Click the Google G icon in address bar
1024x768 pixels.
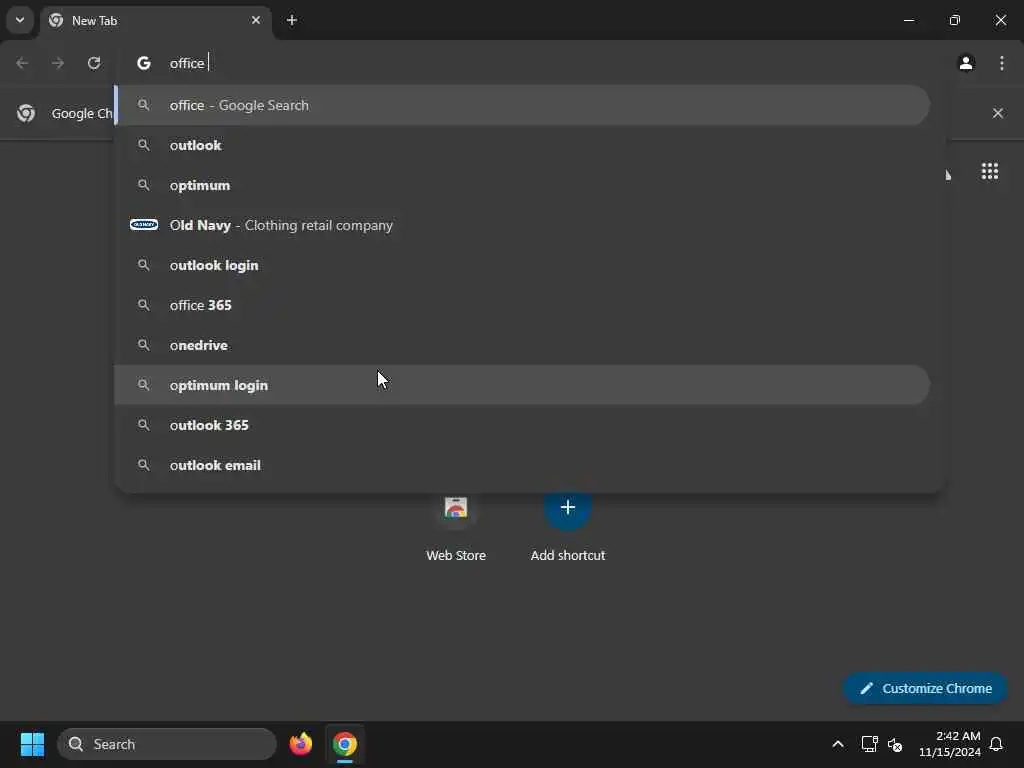(144, 63)
